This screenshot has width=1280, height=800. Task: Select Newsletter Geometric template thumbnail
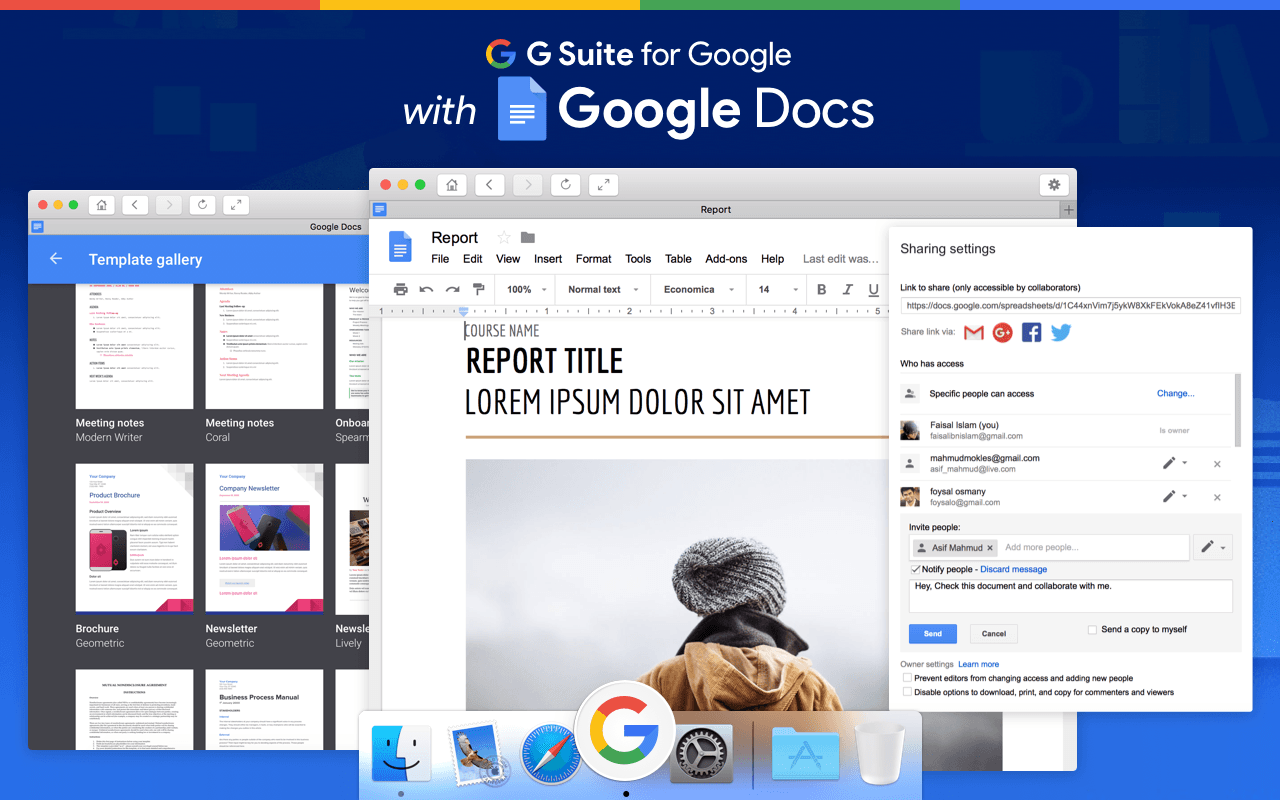pos(265,538)
